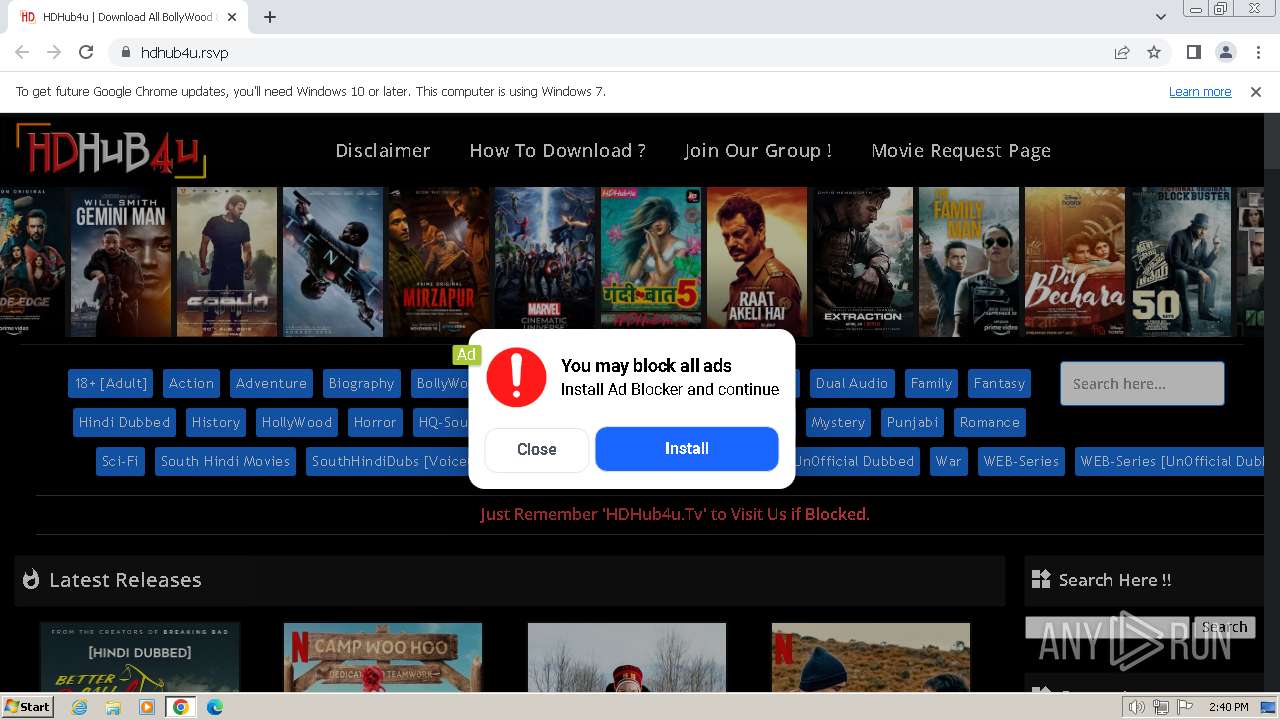Click the Search here... input field
The height and width of the screenshot is (720, 1280).
pos(1142,383)
